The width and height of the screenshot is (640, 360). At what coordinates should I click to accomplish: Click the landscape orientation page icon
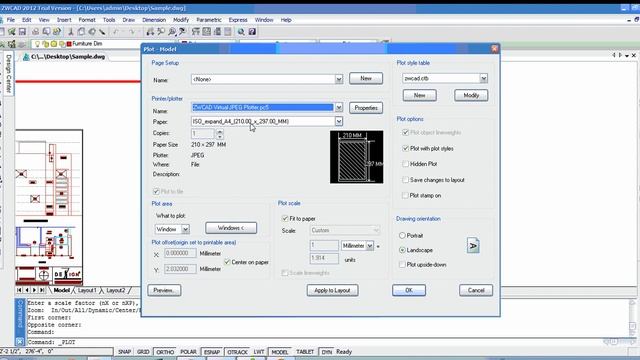point(473,246)
